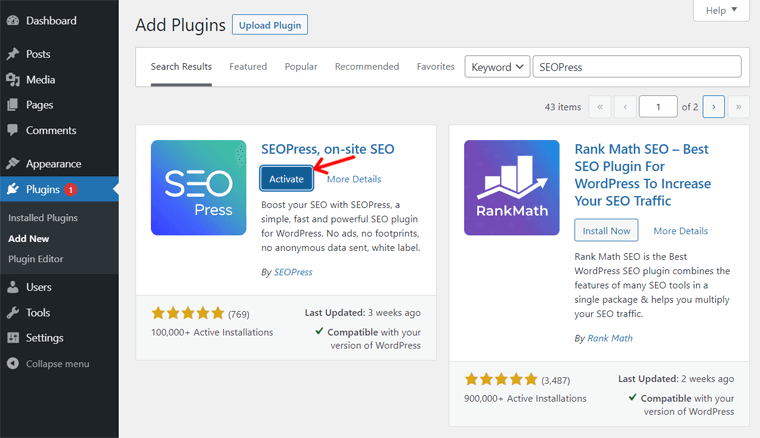The height and width of the screenshot is (438, 760).
Task: Click the RankMath plugin logo thumbnail
Action: click(x=512, y=188)
